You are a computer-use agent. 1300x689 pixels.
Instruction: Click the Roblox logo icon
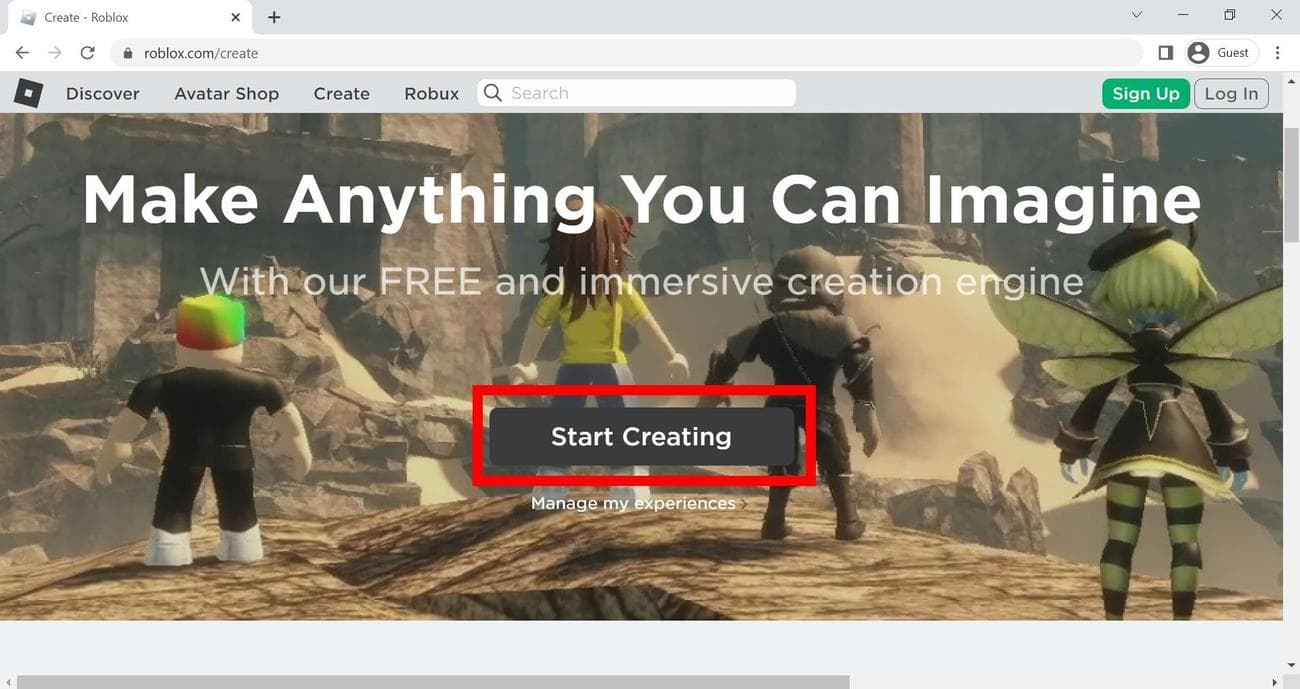click(x=27, y=93)
